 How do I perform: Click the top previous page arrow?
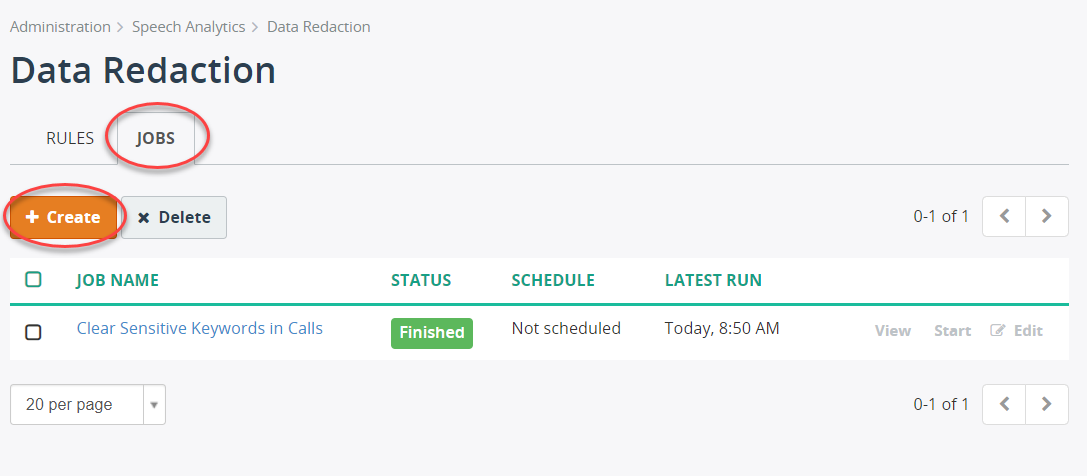pos(1004,216)
